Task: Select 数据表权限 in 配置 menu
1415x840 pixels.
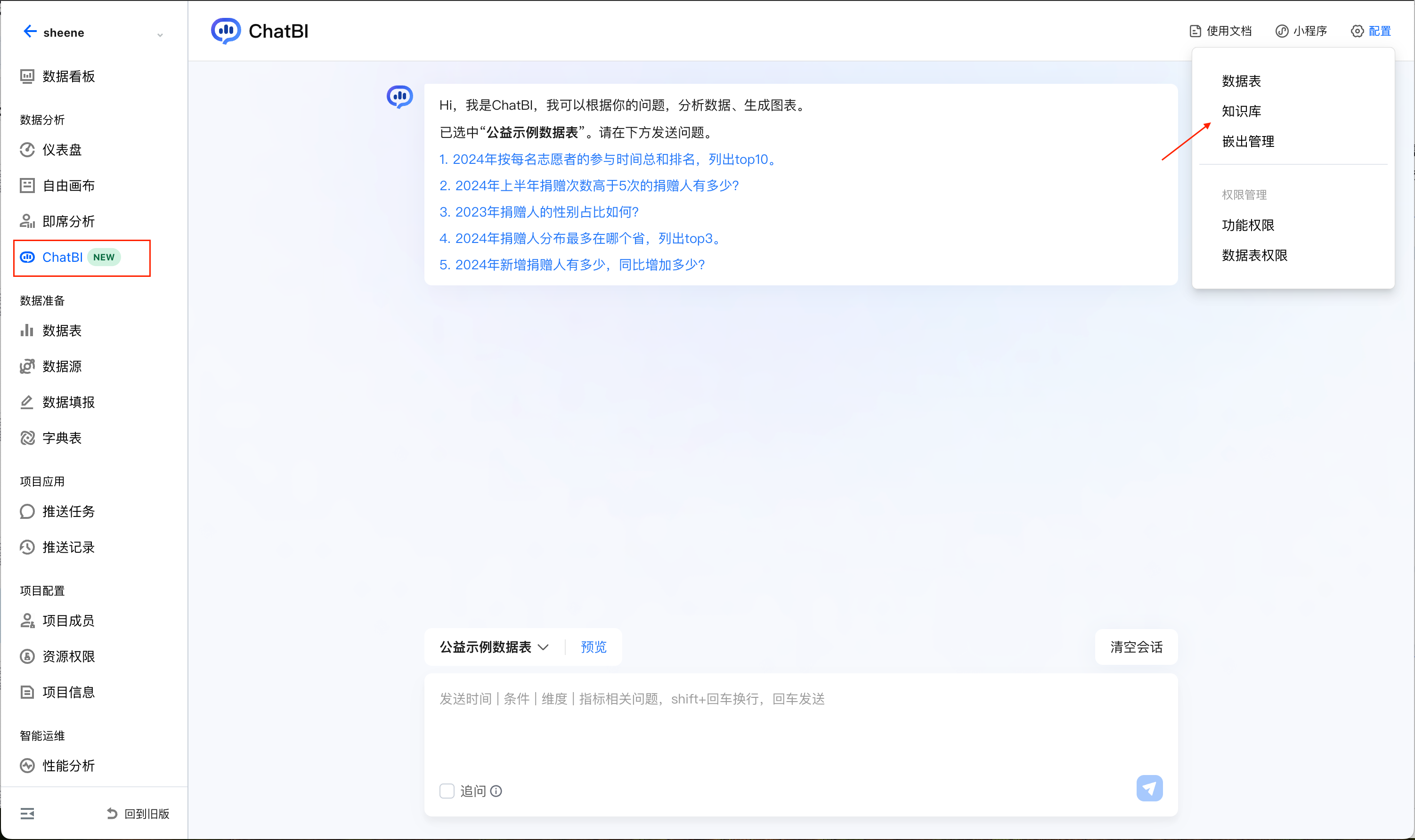Action: (1255, 255)
